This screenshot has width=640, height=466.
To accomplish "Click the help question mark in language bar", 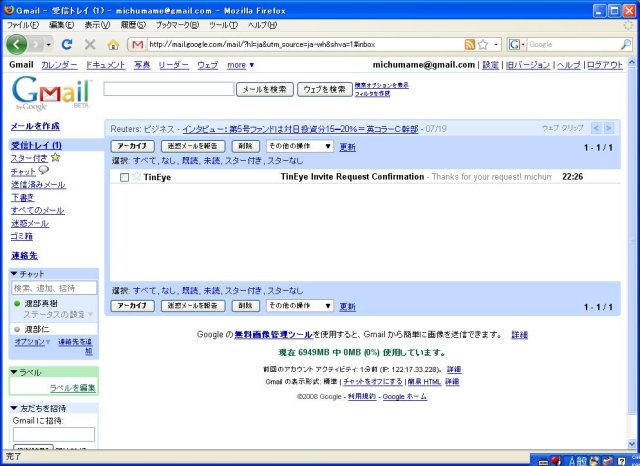I will (x=622, y=461).
